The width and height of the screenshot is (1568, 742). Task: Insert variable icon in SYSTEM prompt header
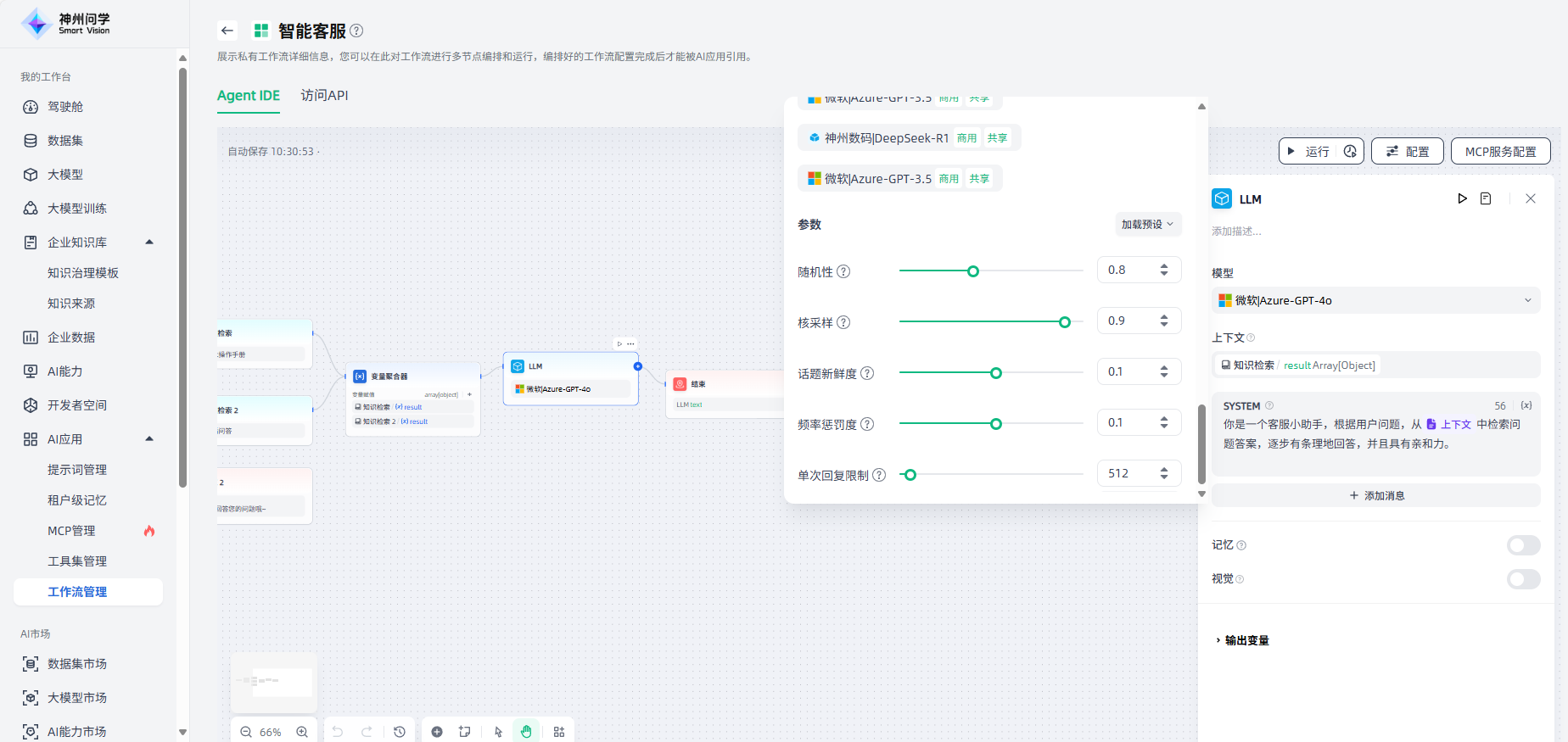(1526, 405)
